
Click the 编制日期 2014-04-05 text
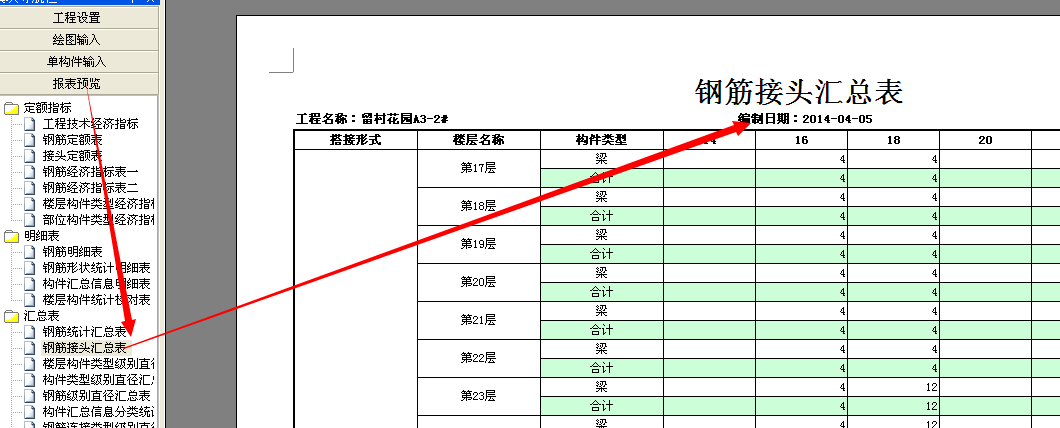click(805, 119)
